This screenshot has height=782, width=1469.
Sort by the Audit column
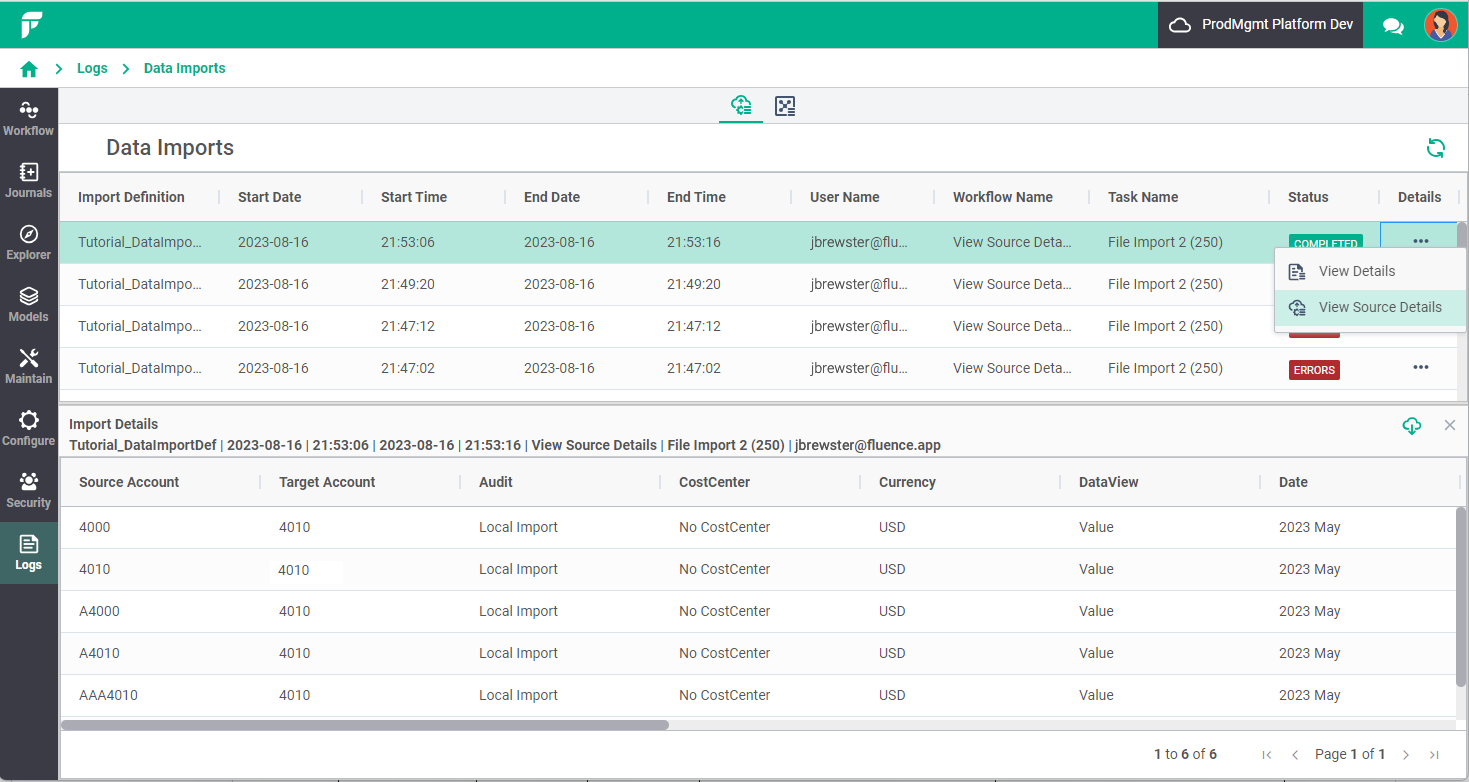[496, 482]
